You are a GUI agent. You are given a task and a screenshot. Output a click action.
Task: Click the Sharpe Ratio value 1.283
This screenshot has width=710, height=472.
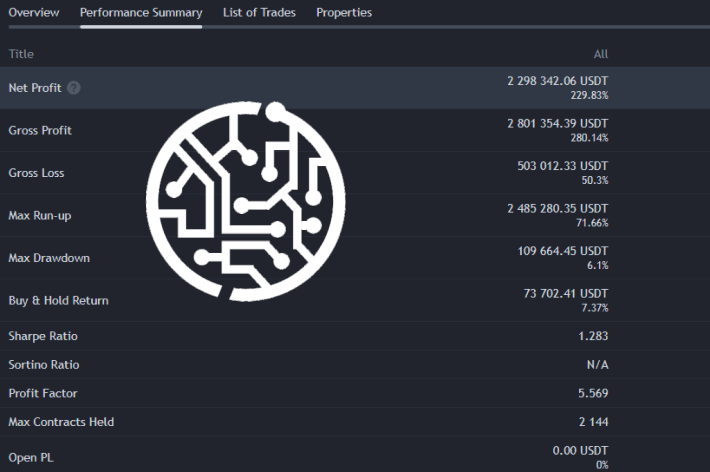pyautogui.click(x=593, y=336)
